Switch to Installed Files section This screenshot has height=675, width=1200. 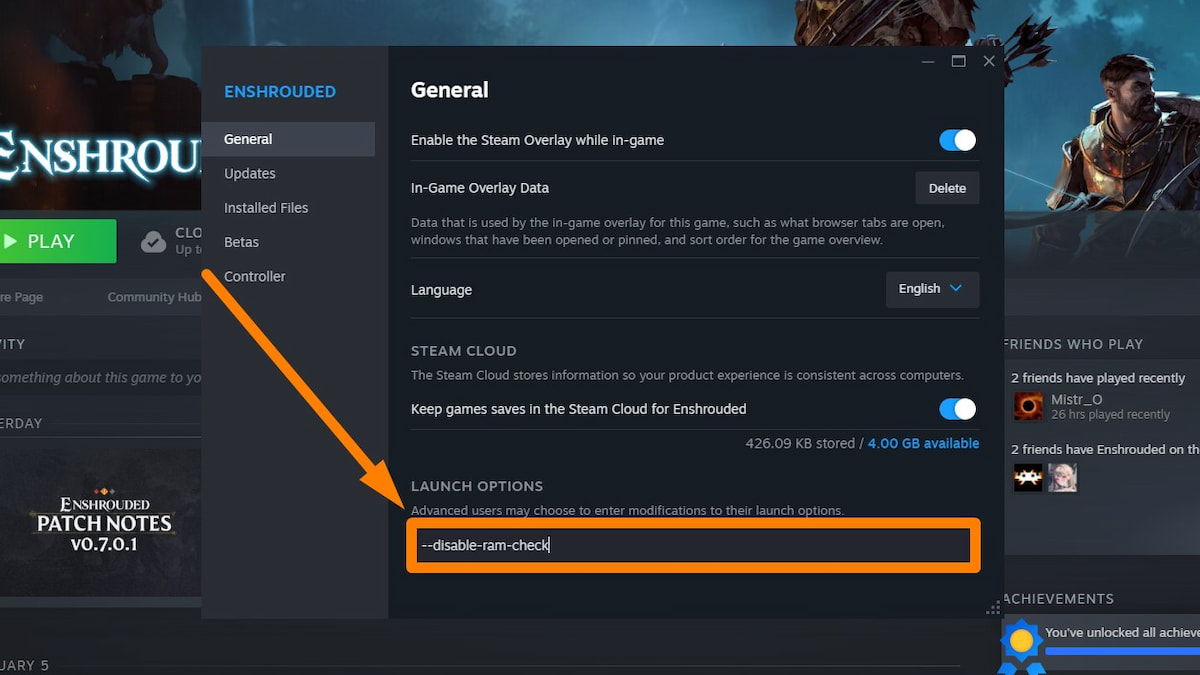(x=266, y=208)
